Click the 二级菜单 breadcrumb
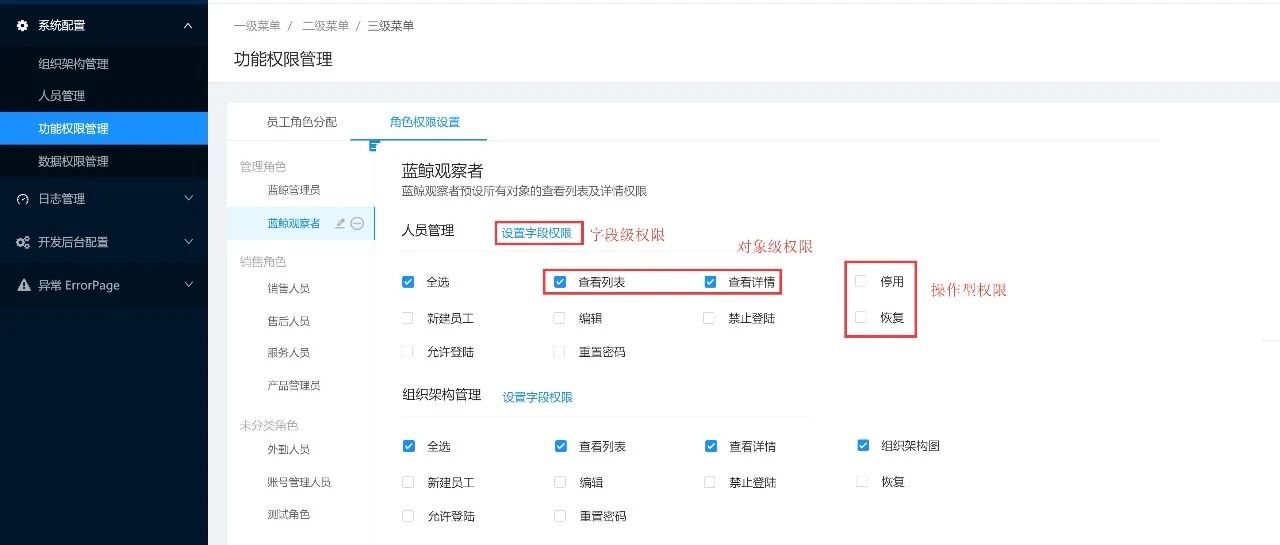The image size is (1280, 545). 325,26
